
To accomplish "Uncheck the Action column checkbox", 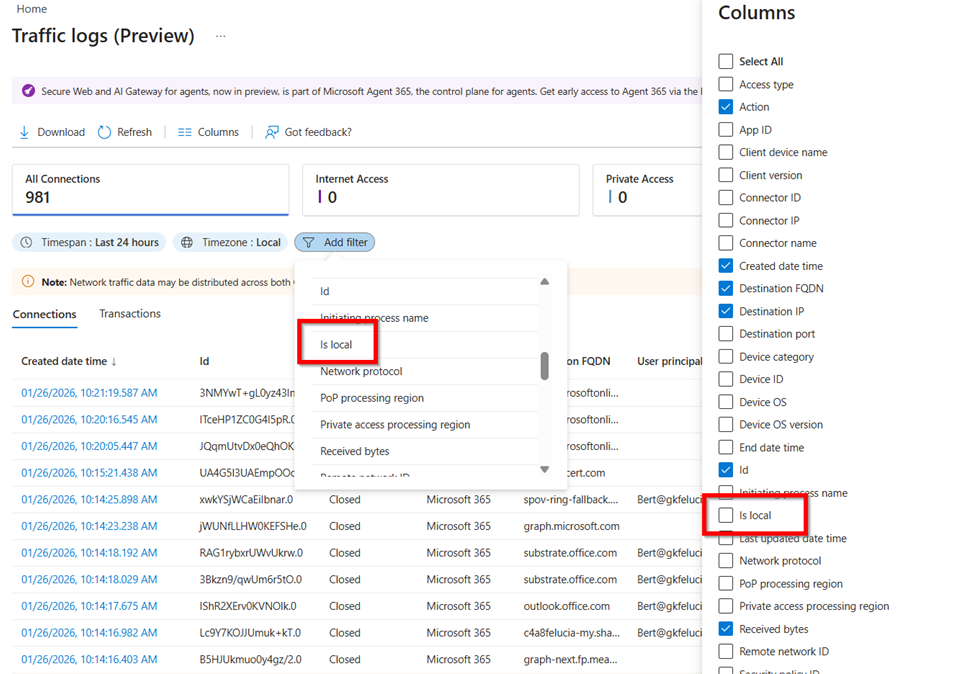I will (725, 106).
